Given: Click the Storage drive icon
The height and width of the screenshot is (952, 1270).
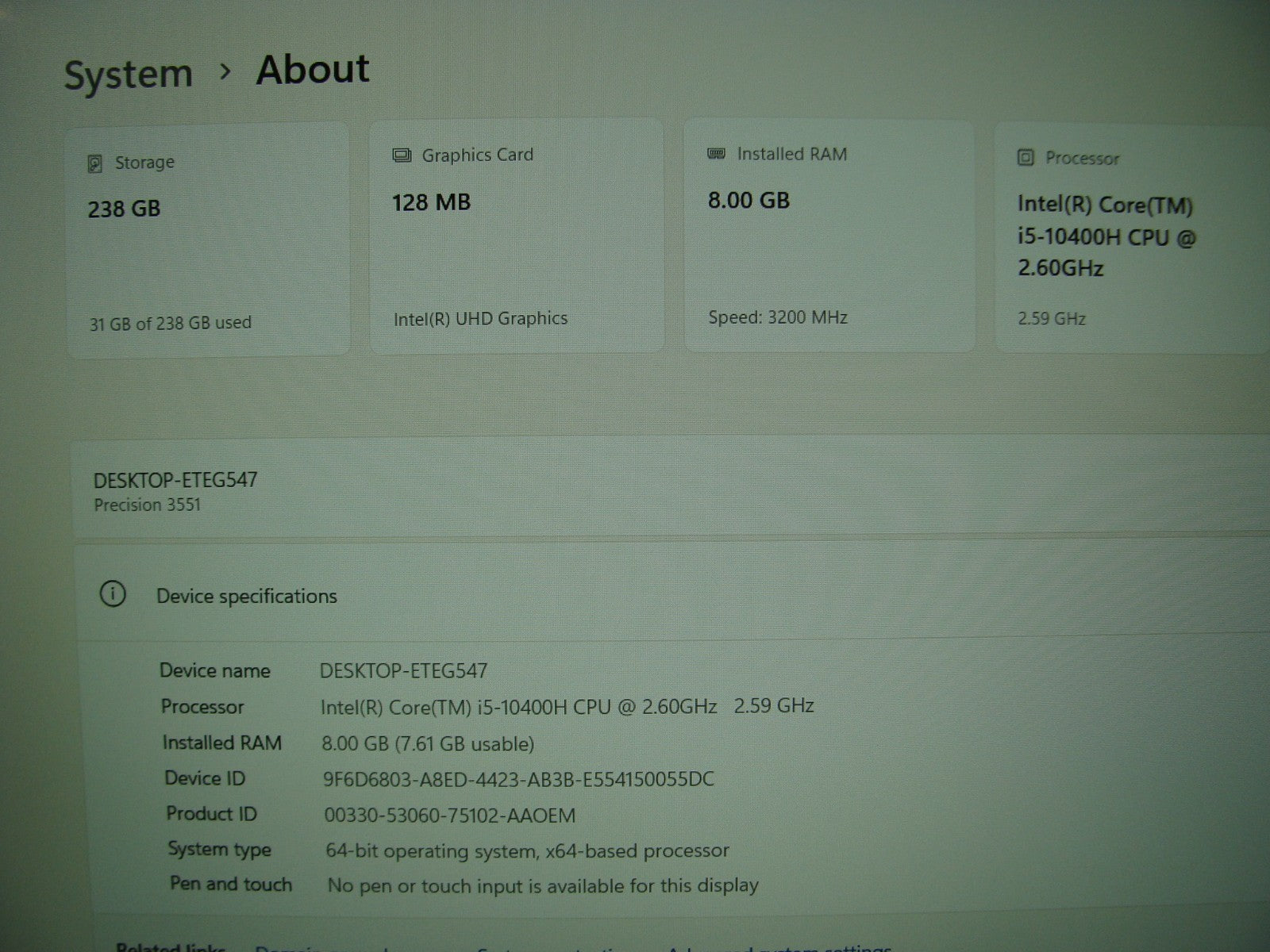Looking at the screenshot, I should point(94,163).
